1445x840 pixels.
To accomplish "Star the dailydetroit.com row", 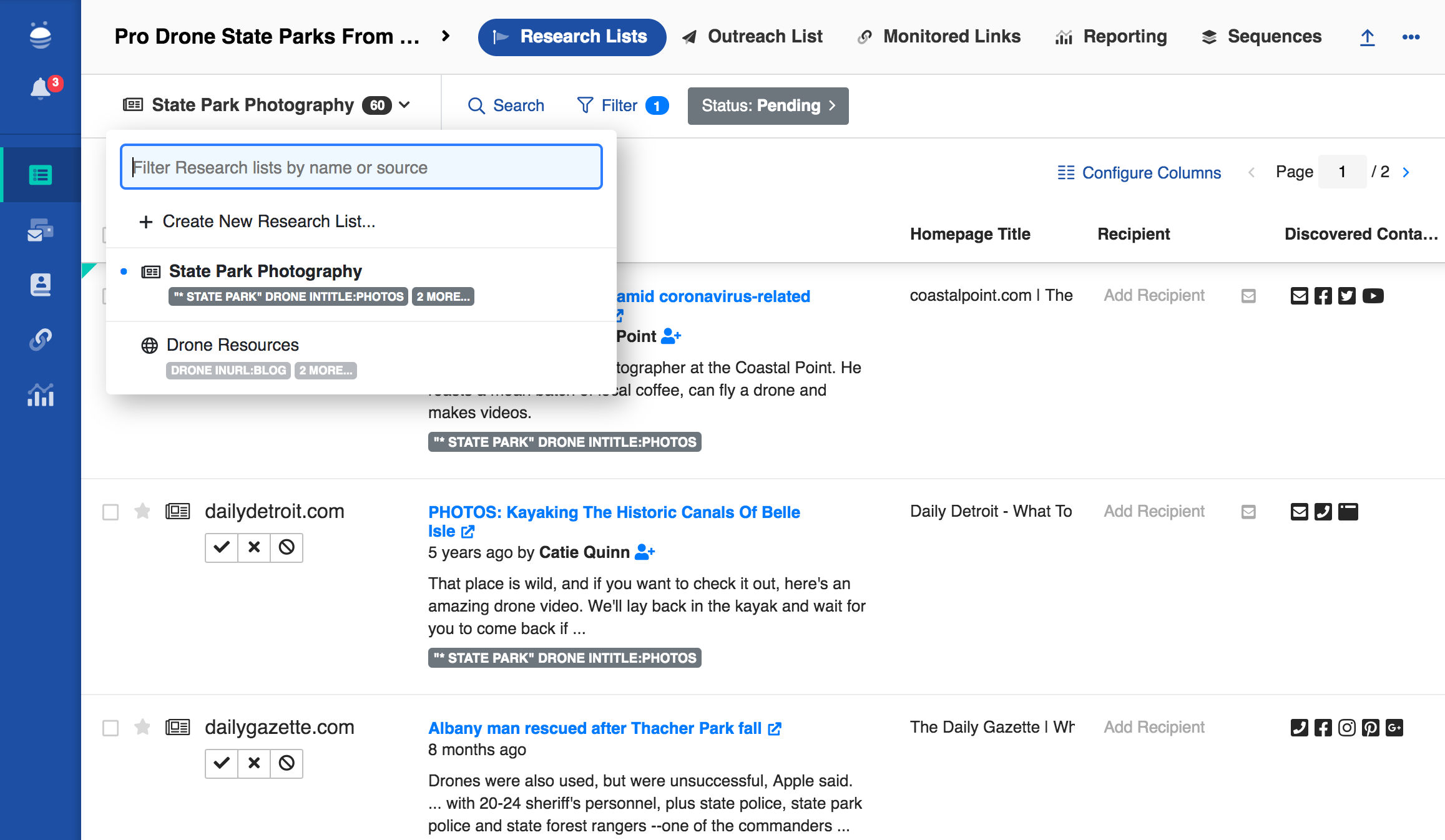I will 142,512.
